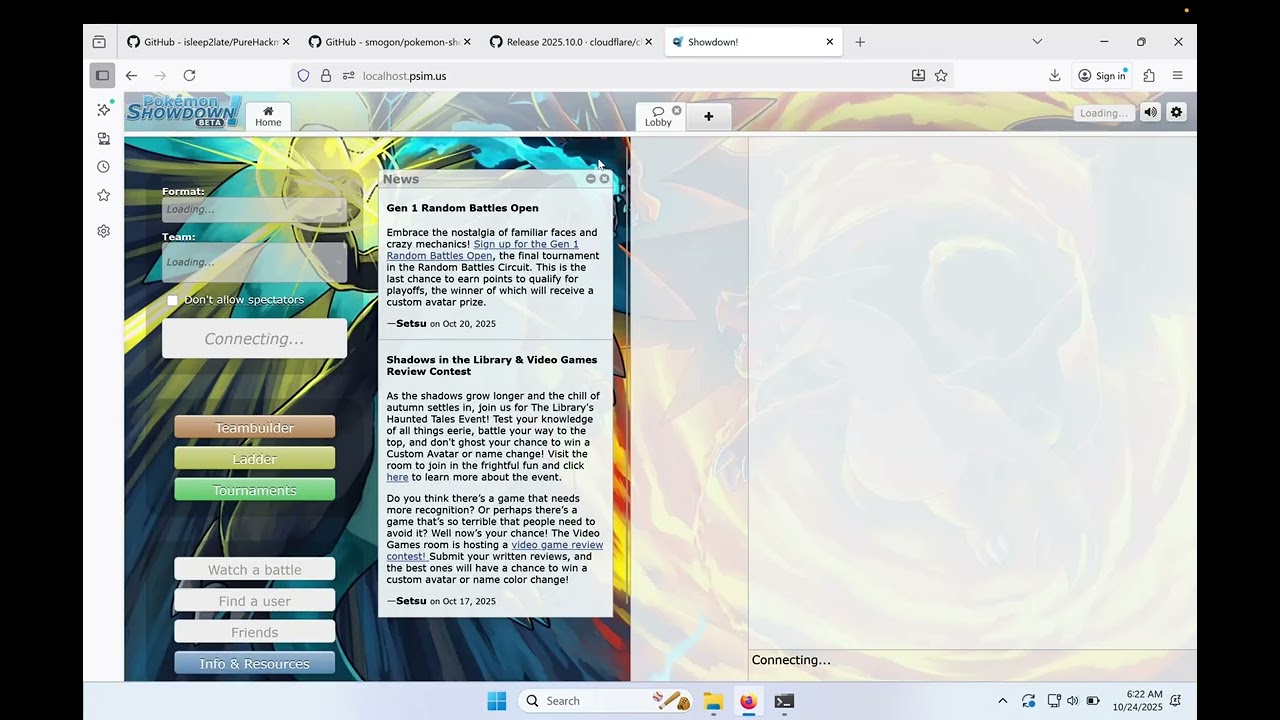Open sidebar customize gear icon

coord(103,231)
